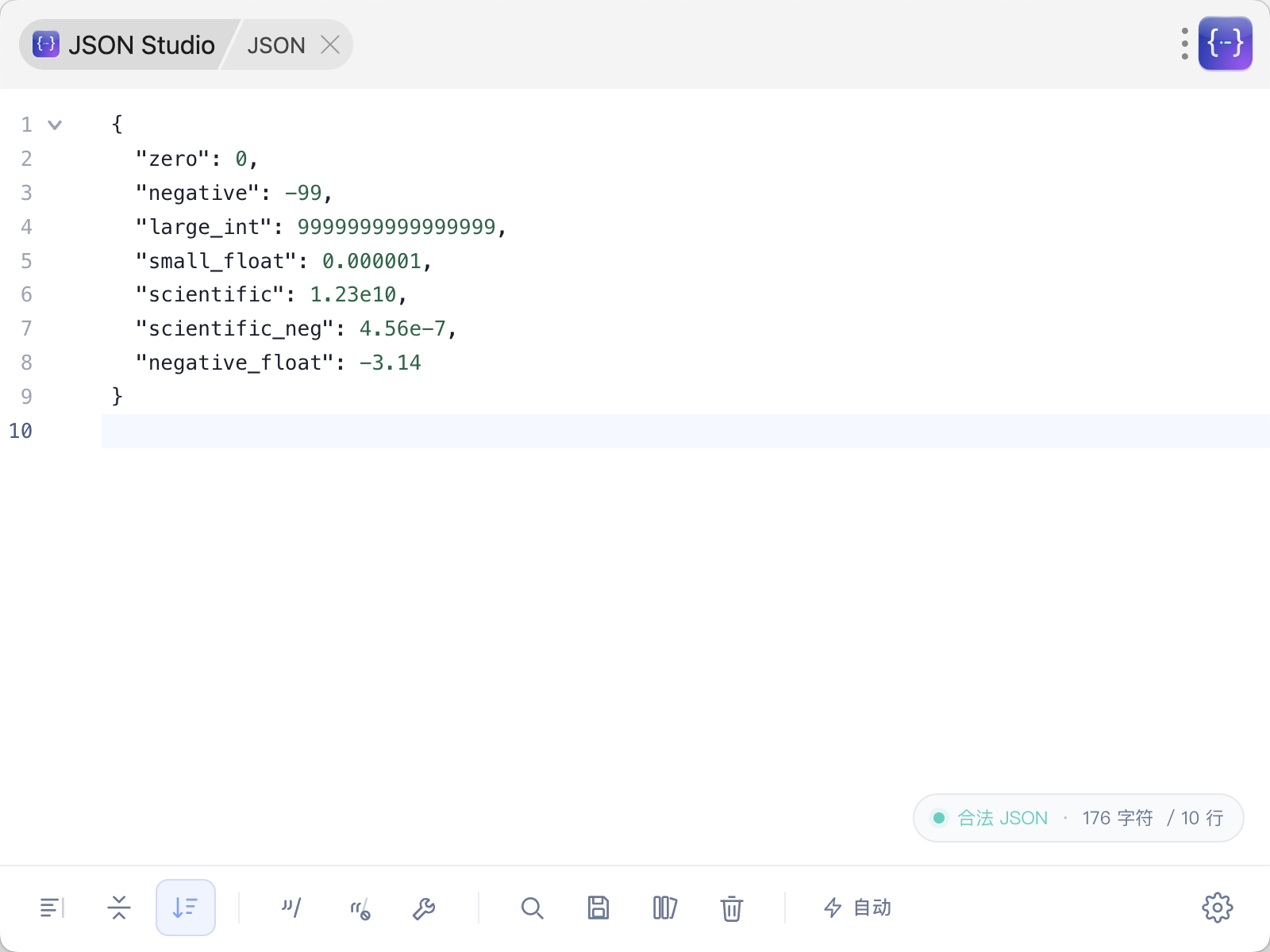Toggle the sort keys button
Image resolution: width=1270 pixels, height=952 pixels.
[x=186, y=908]
